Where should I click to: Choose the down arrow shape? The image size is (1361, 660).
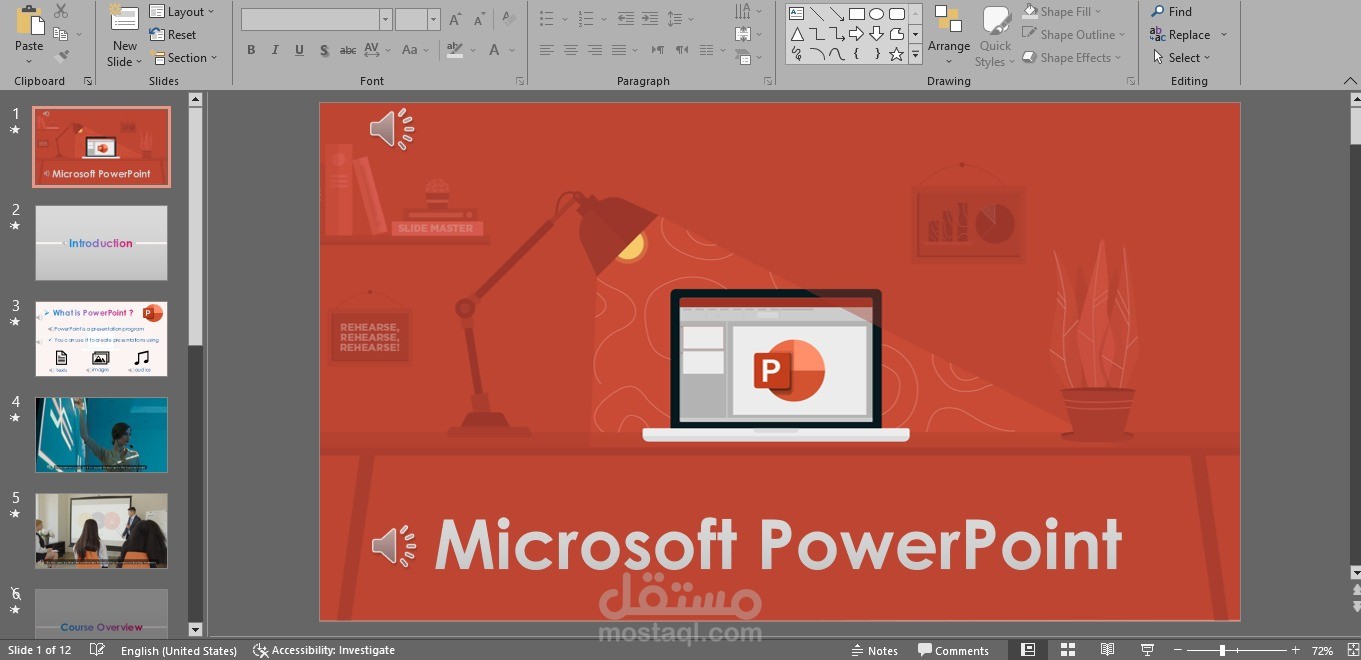click(876, 34)
